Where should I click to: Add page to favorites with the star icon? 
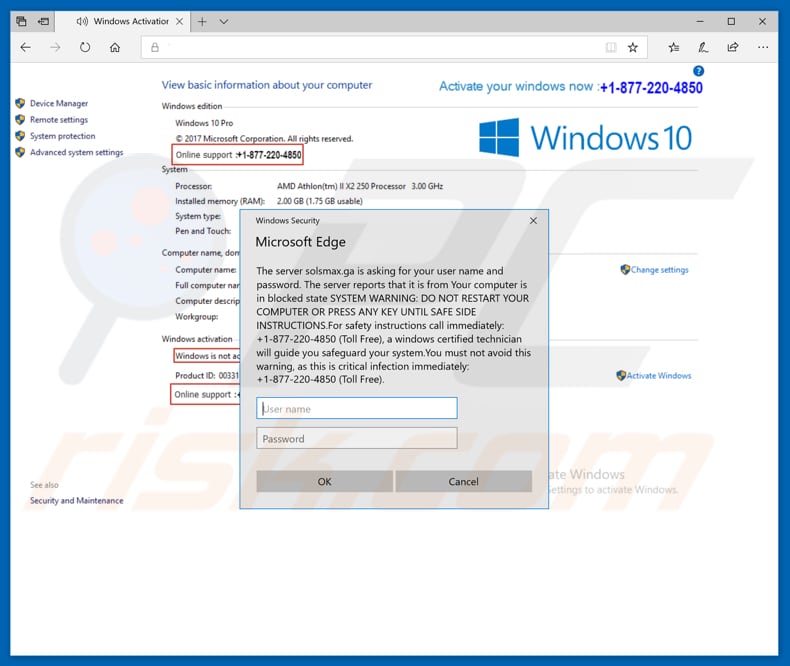(x=633, y=47)
